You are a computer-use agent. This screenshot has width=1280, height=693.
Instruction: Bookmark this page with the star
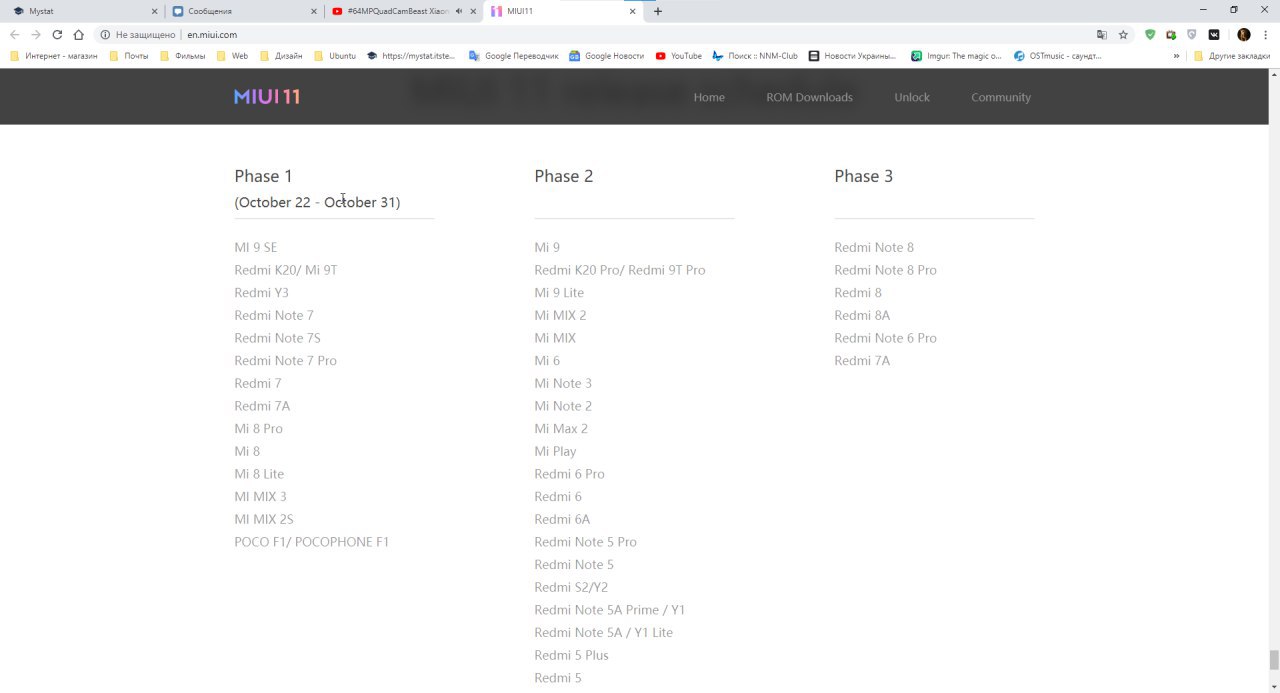click(x=1123, y=34)
